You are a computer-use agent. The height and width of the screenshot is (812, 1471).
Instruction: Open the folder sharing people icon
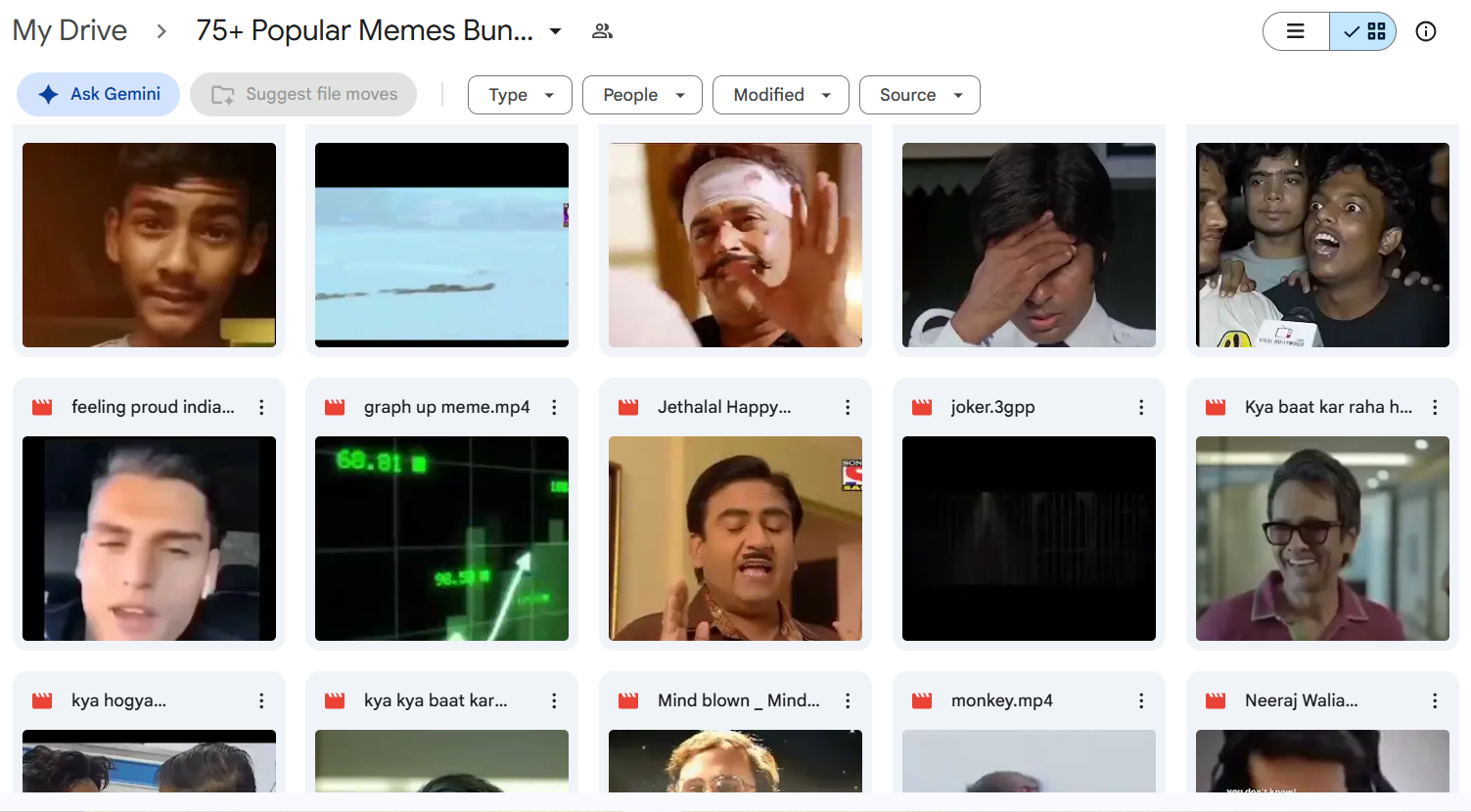[x=602, y=31]
